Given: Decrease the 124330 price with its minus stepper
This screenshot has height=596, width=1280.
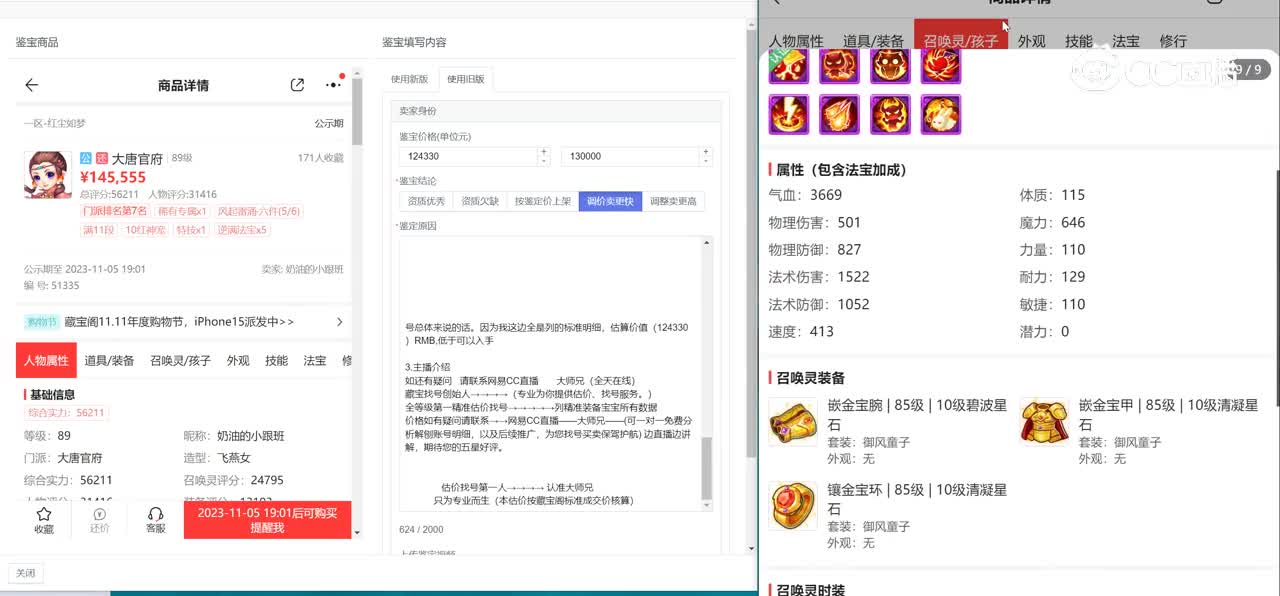Looking at the screenshot, I should tap(544, 160).
